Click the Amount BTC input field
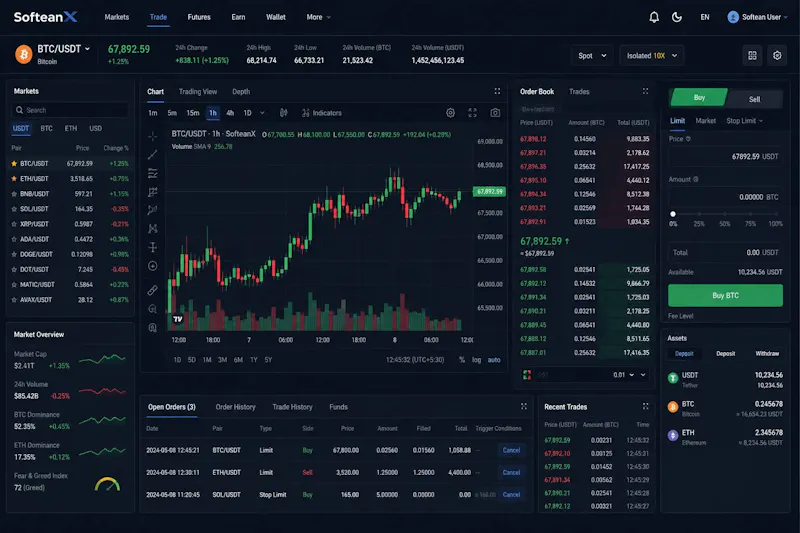 (x=725, y=197)
